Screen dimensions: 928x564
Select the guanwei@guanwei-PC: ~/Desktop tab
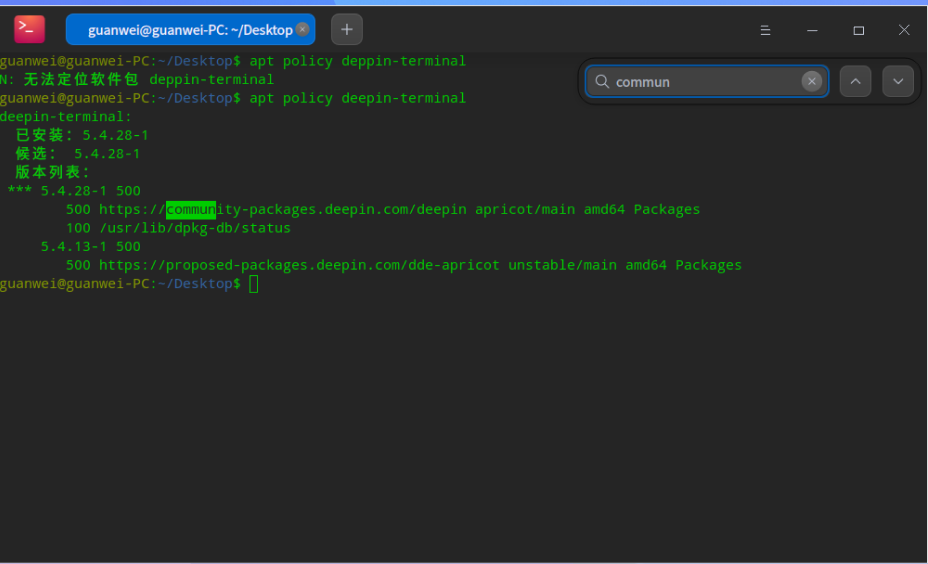190,30
